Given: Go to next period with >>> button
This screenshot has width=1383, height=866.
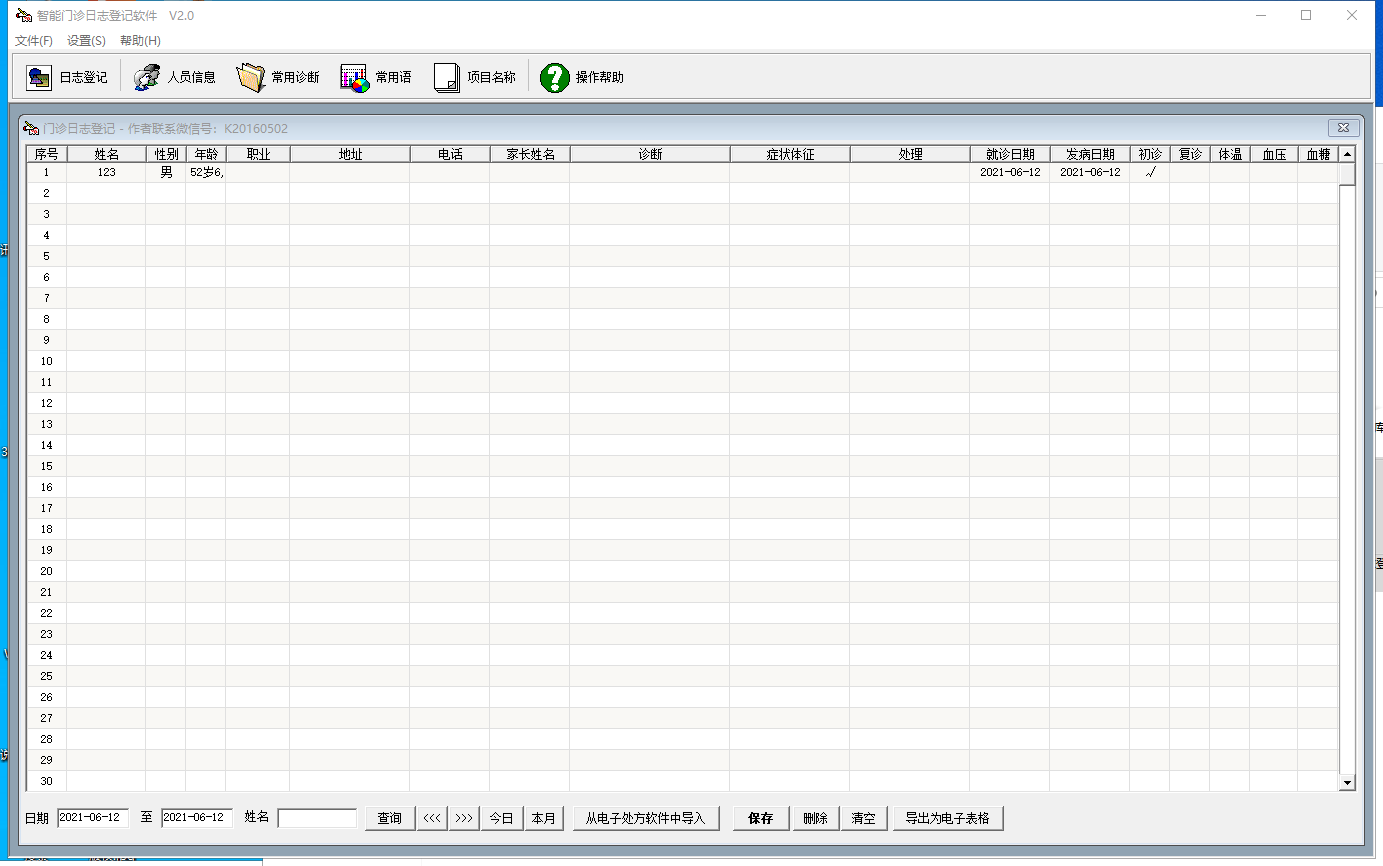Looking at the screenshot, I should 464,818.
